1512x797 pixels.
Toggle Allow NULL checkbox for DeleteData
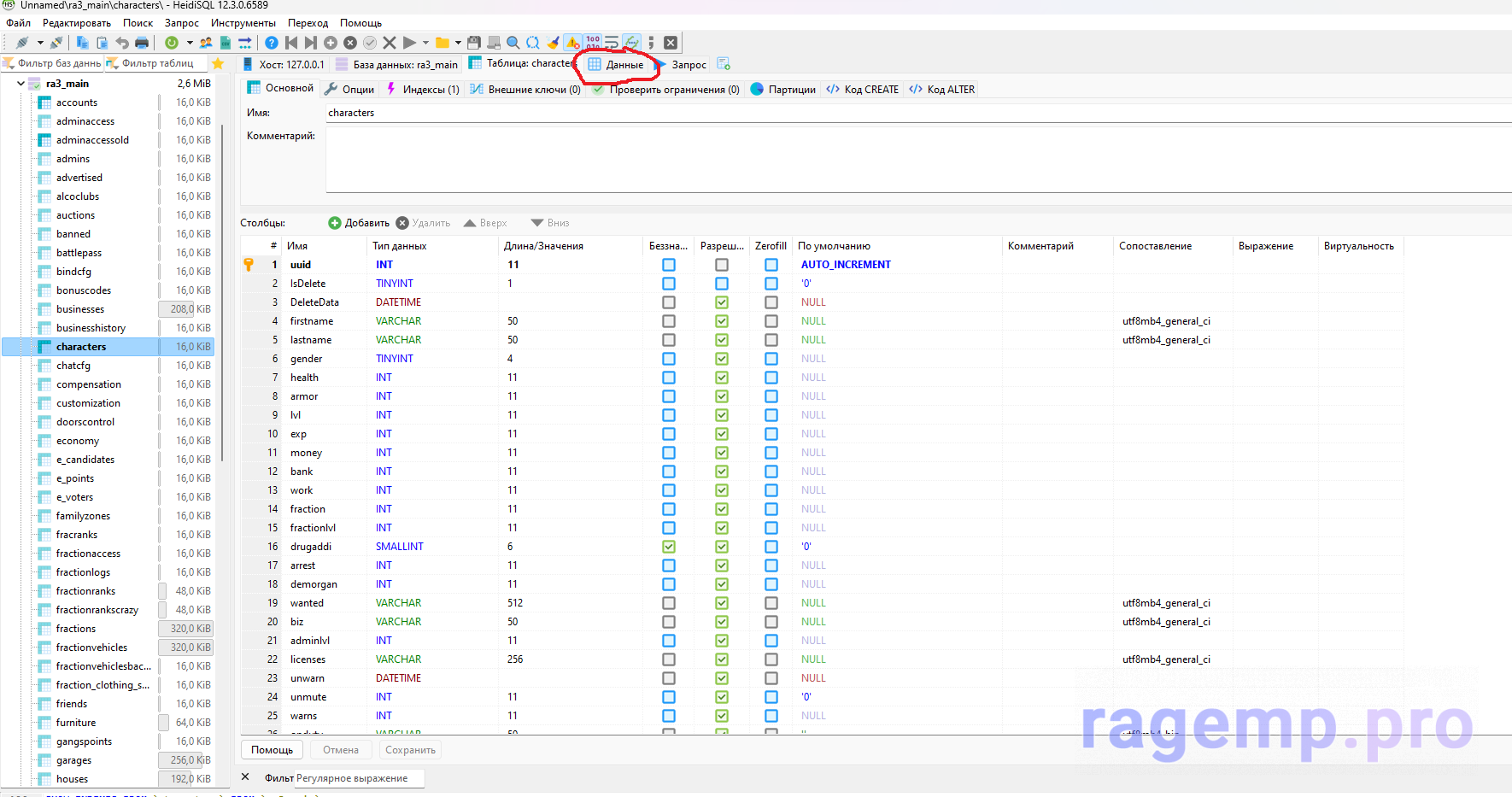click(722, 302)
